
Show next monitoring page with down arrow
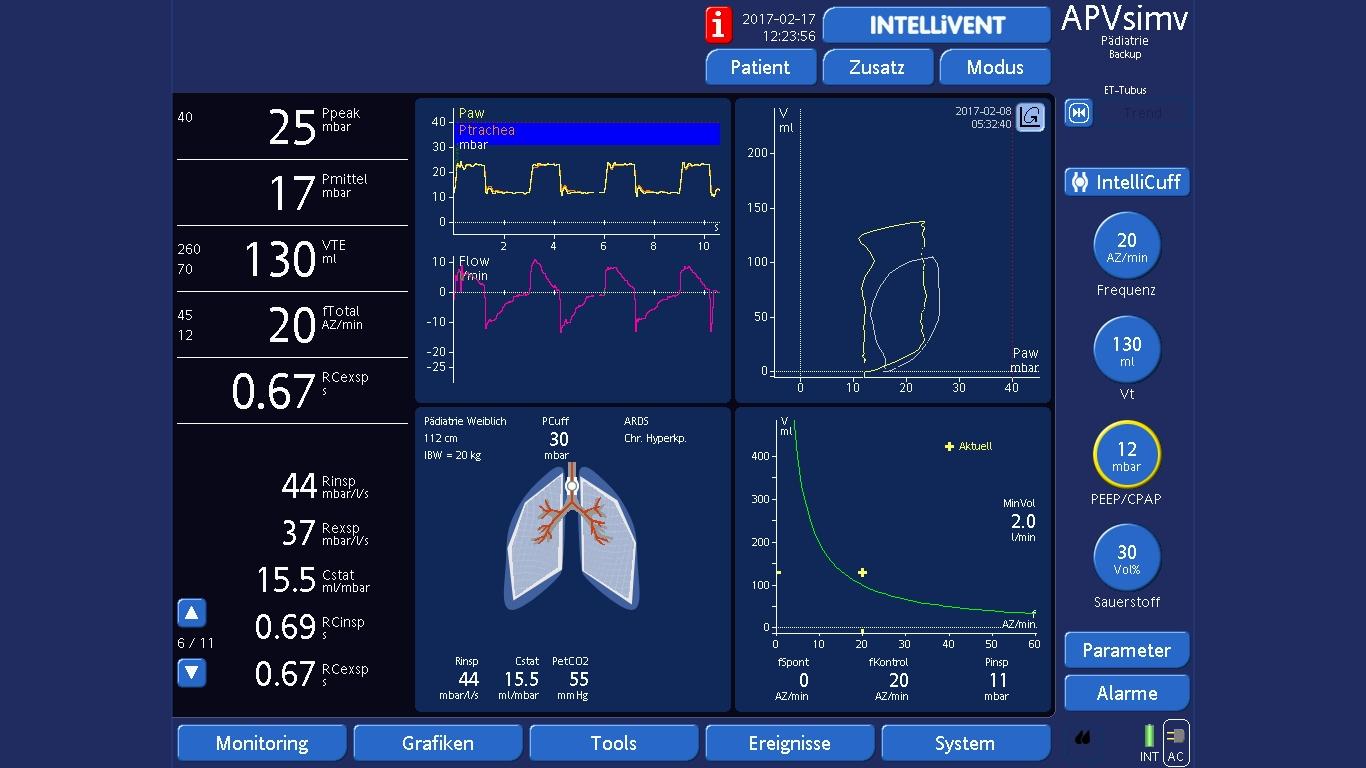[x=191, y=672]
